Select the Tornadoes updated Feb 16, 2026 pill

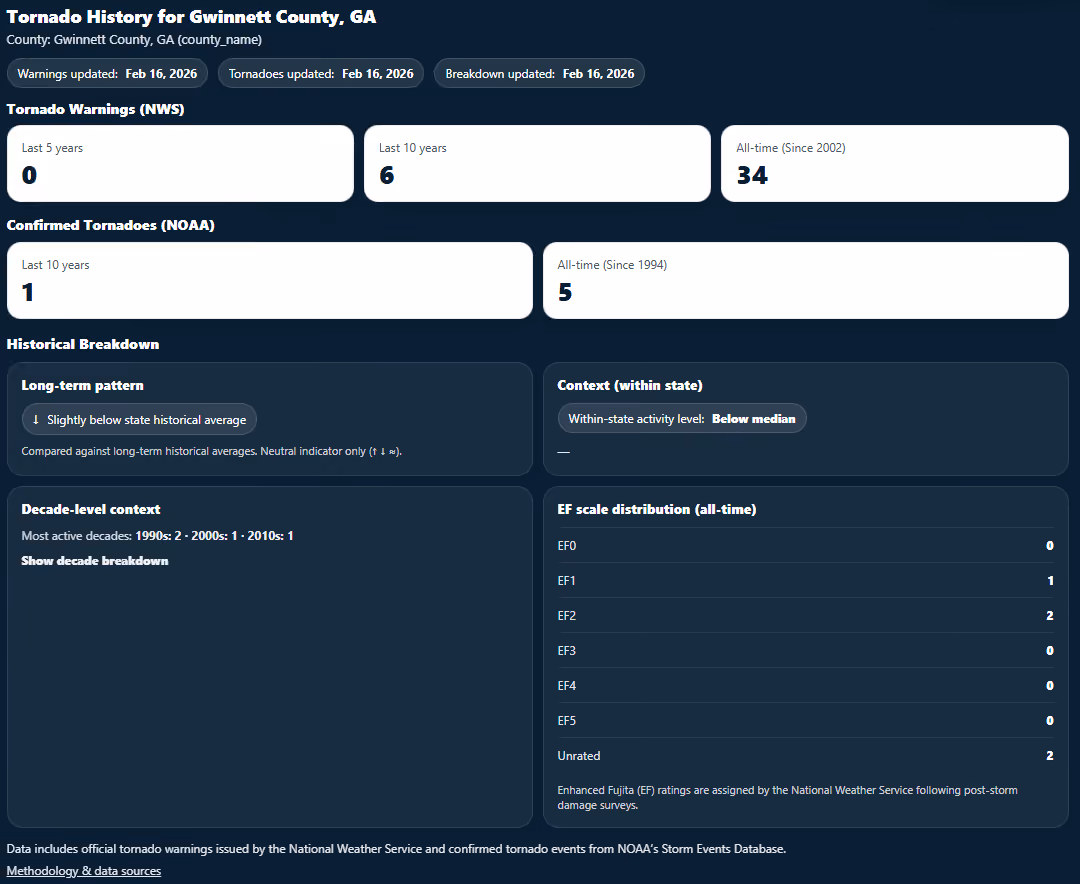pyautogui.click(x=321, y=74)
